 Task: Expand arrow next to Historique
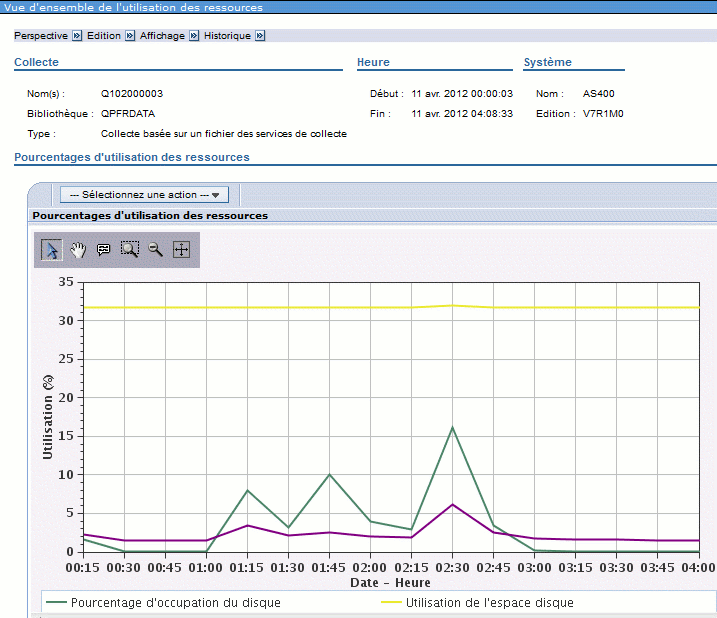coord(260,36)
